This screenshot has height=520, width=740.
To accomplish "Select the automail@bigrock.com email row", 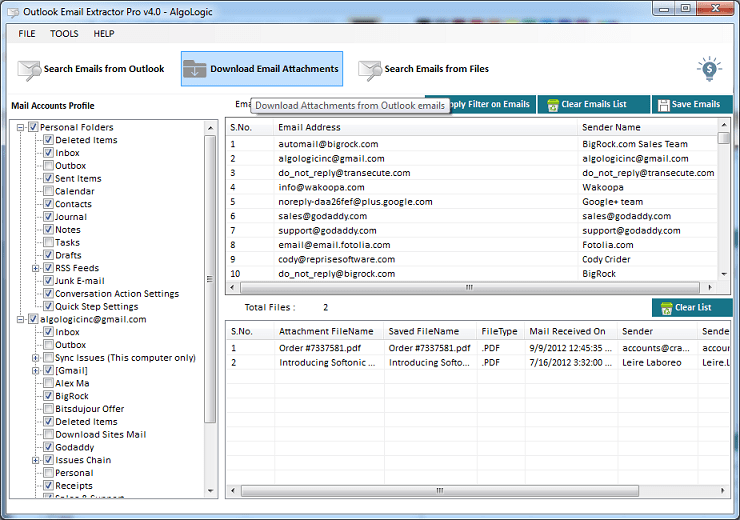I will pyautogui.click(x=472, y=144).
